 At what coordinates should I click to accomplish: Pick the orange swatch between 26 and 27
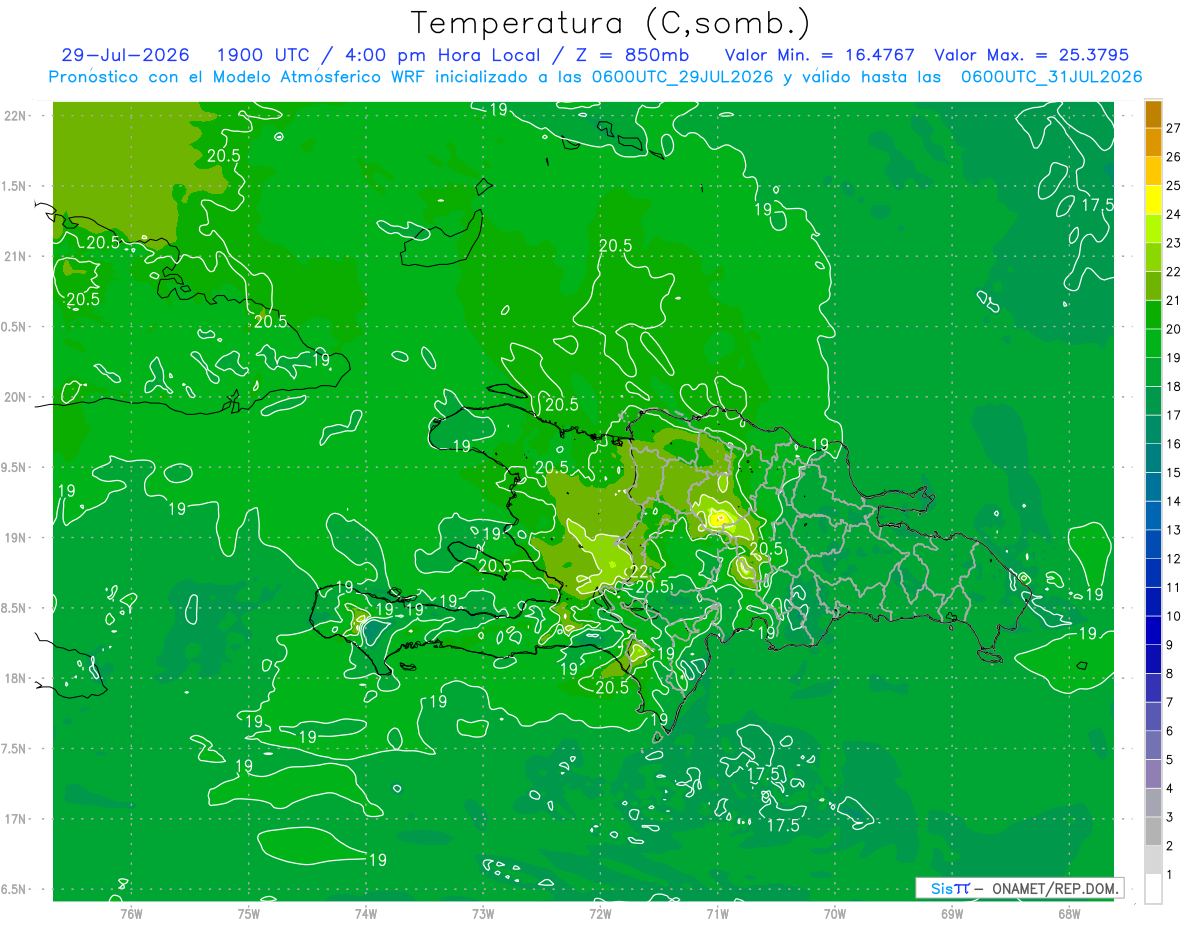point(1154,143)
